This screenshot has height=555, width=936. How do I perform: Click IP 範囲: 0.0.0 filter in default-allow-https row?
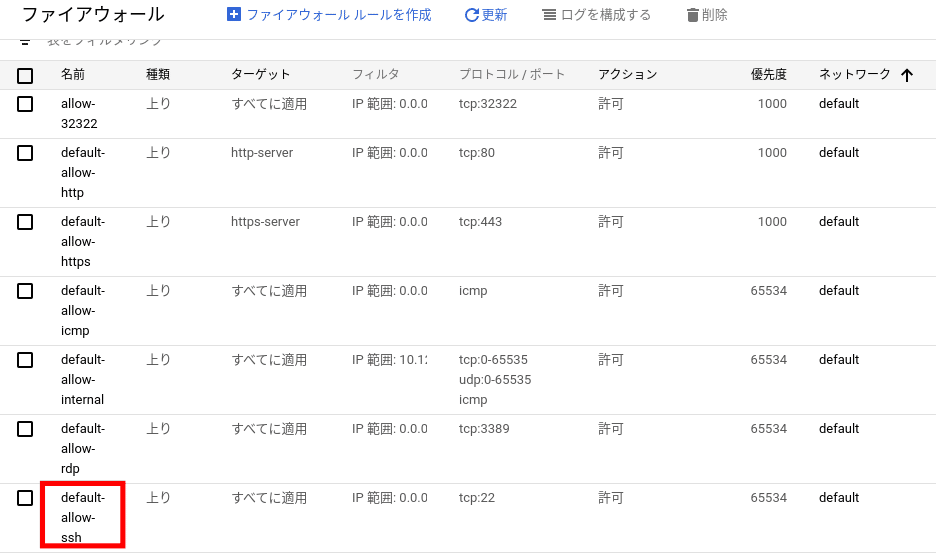390,222
